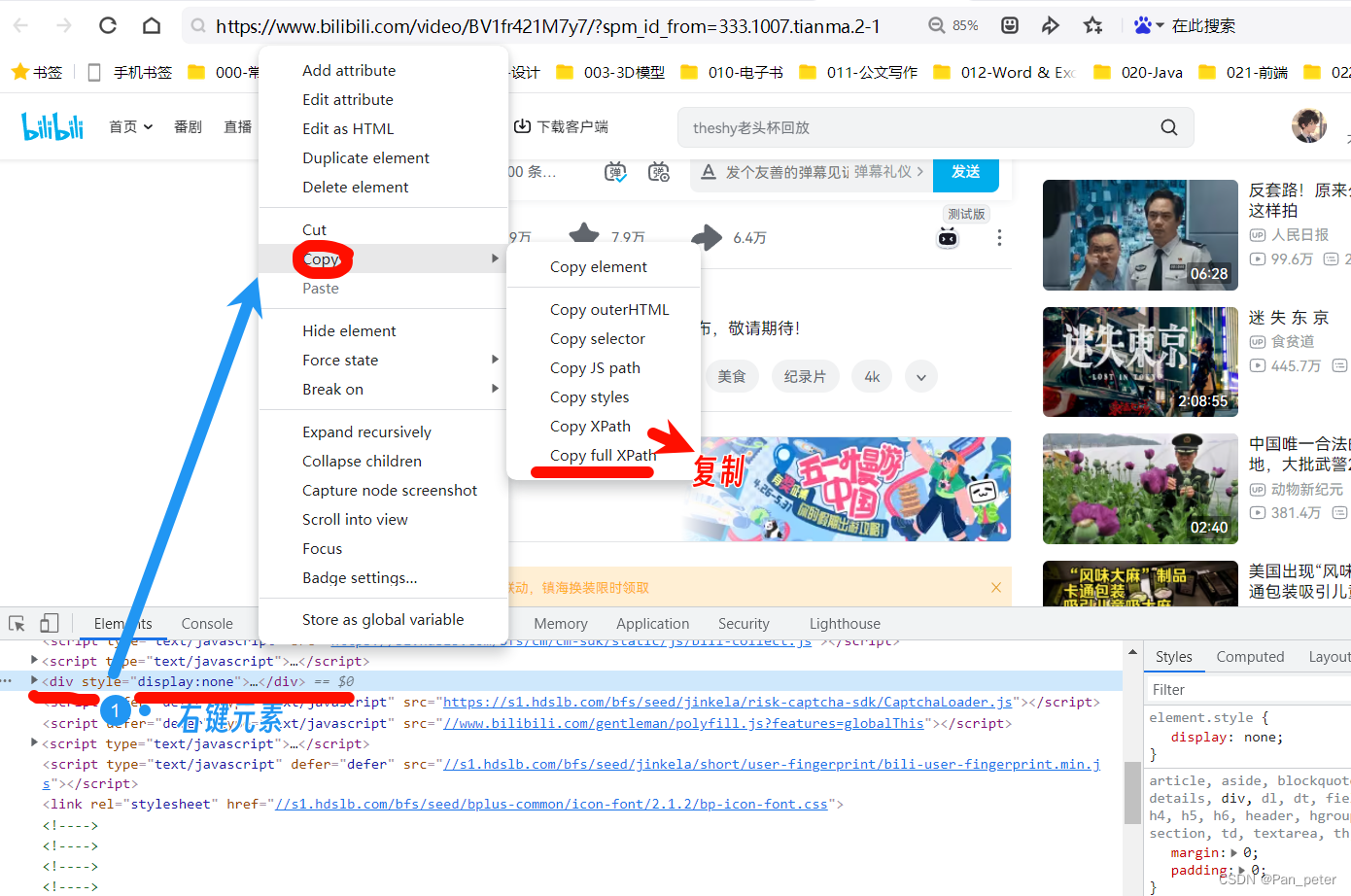Click the favorite star icon beside 7.9万
Viewport: 1351px width, 896px height.
point(584,232)
